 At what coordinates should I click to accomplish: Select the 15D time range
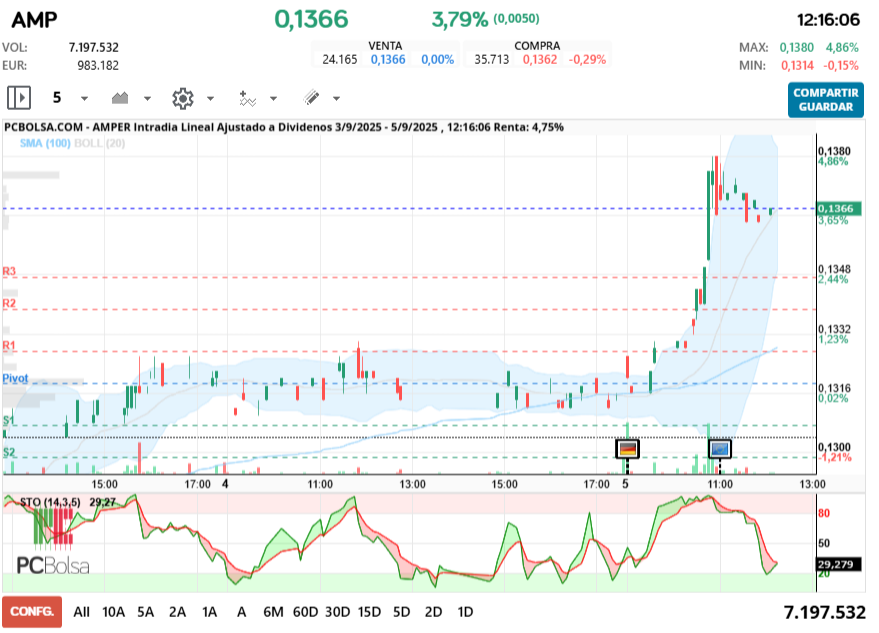369,612
